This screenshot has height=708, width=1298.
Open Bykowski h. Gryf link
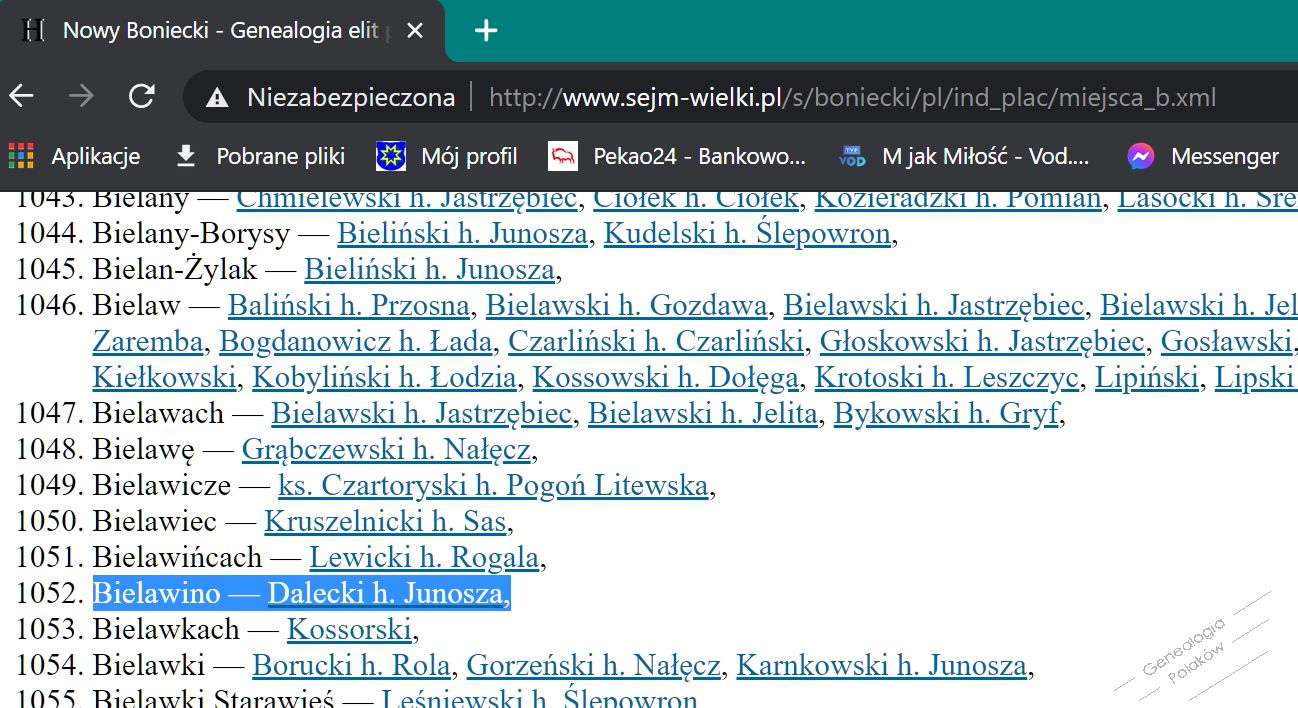click(x=946, y=414)
